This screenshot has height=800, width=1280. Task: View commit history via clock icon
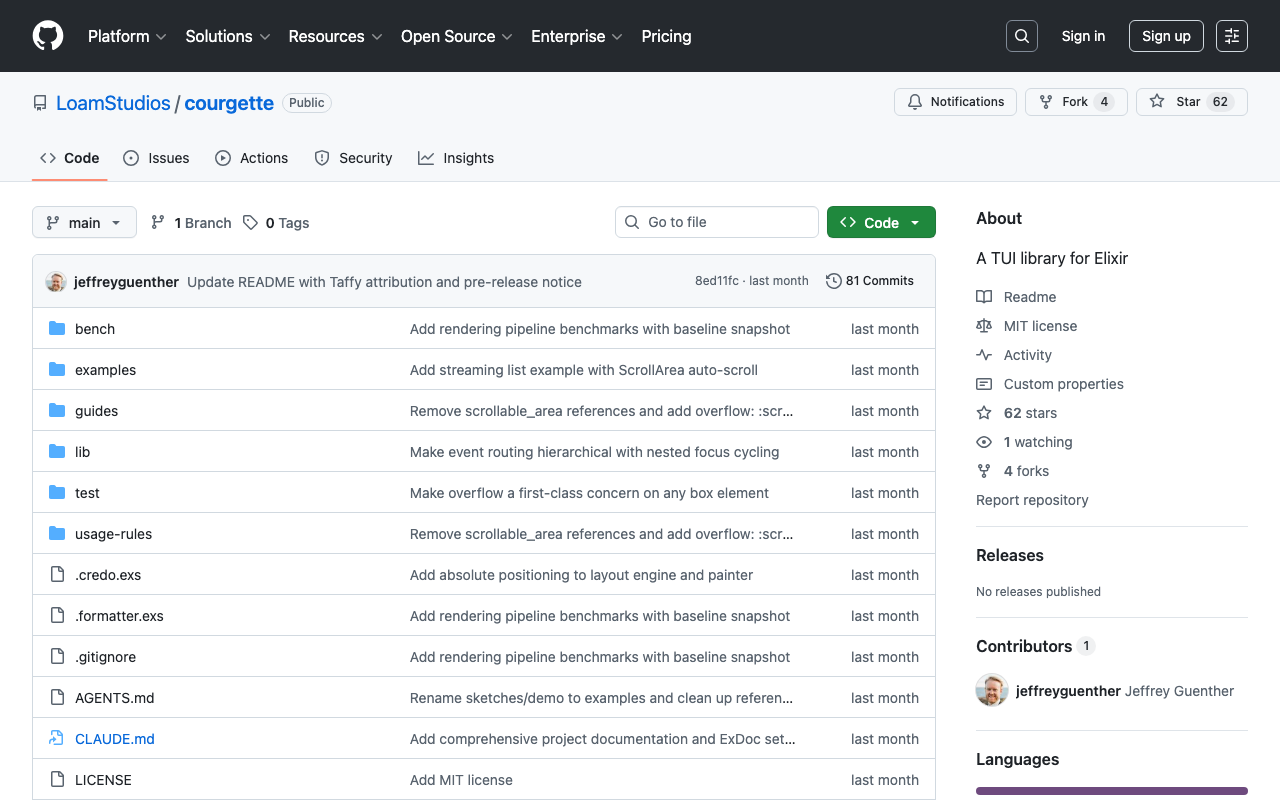point(869,281)
